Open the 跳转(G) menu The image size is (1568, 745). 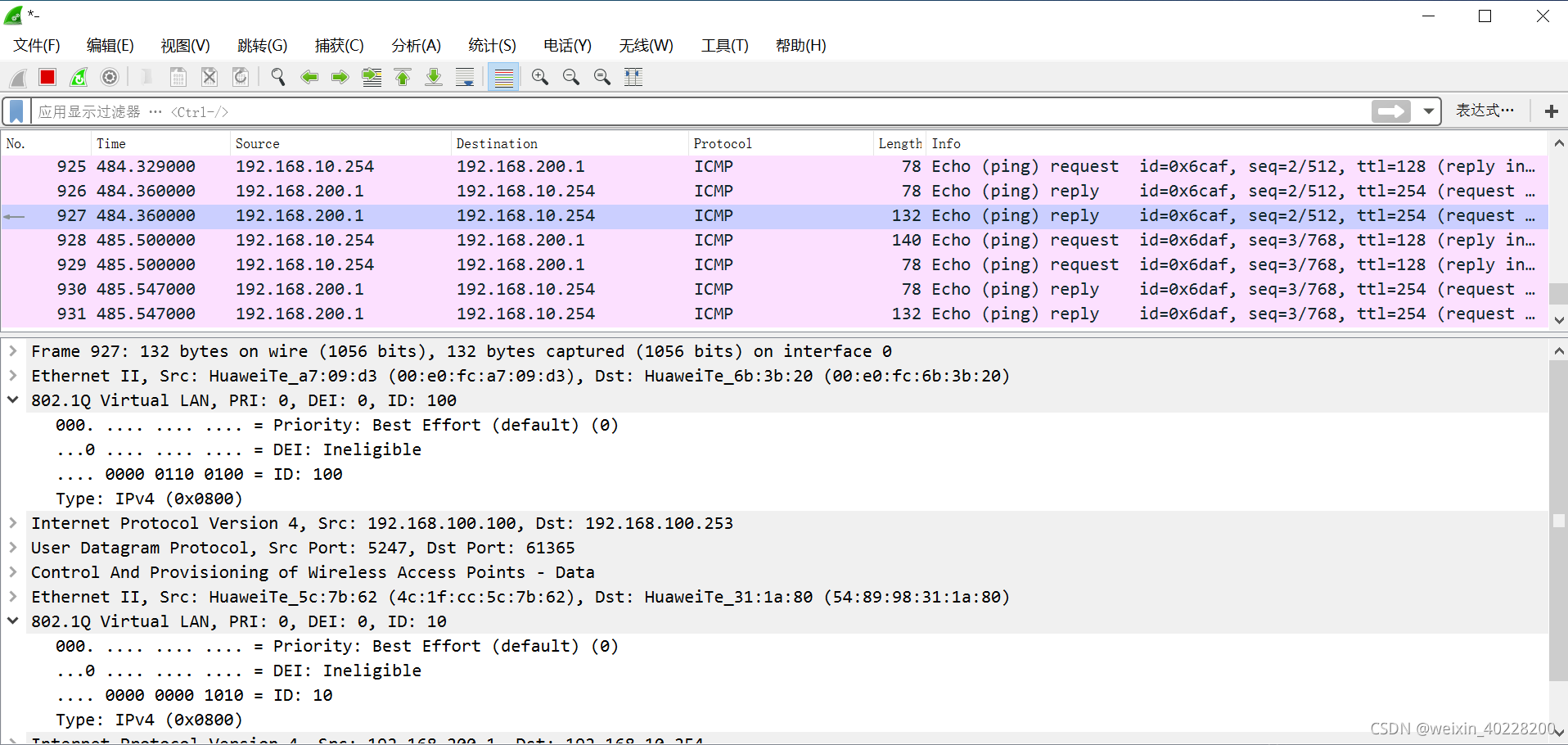[263, 46]
